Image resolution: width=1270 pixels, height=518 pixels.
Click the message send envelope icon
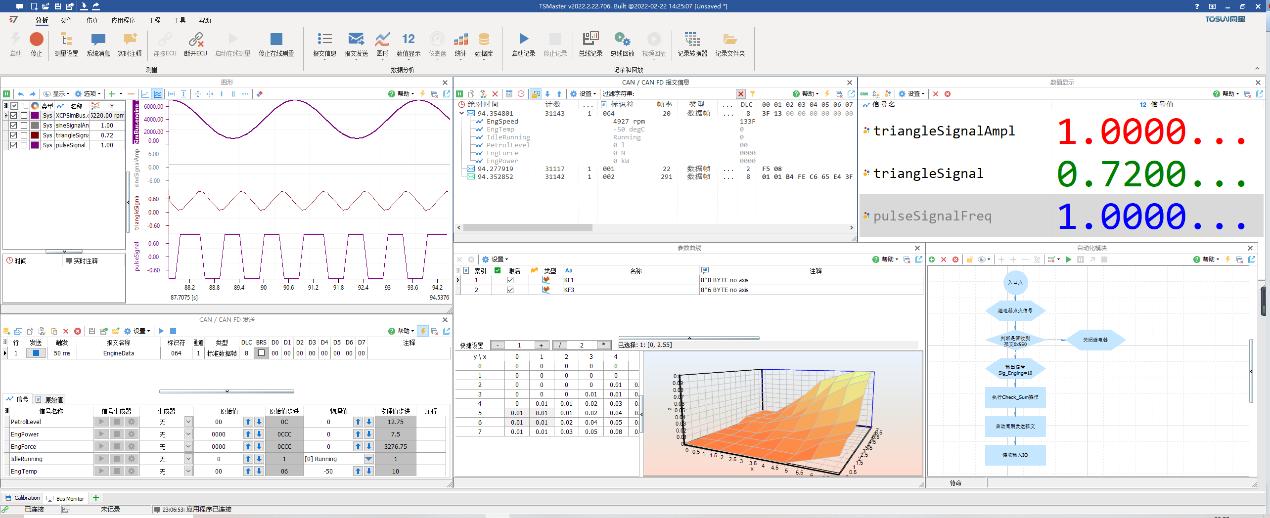click(355, 39)
